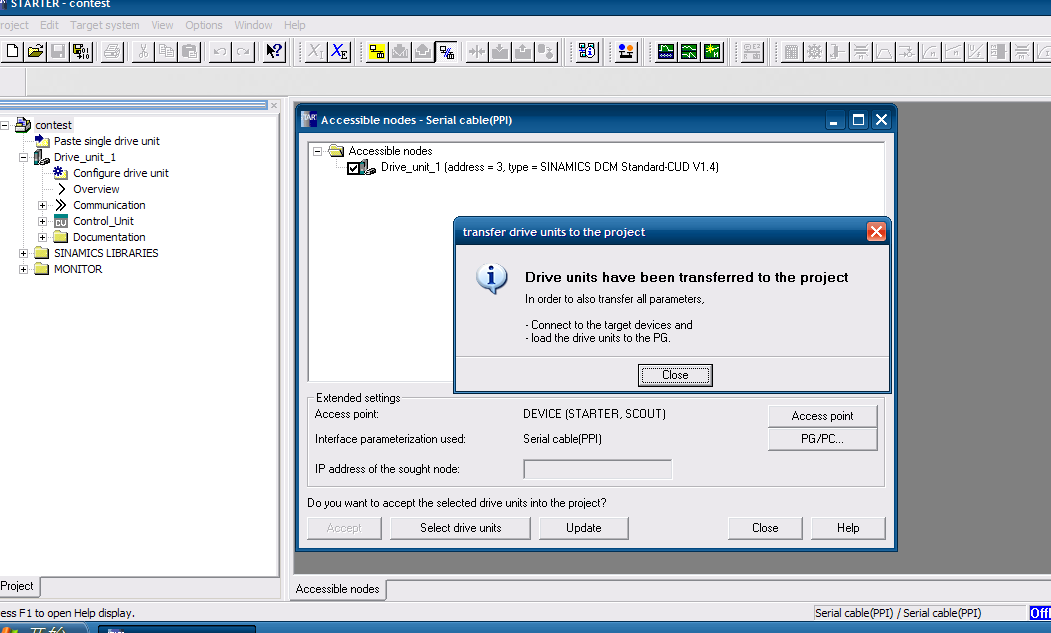The width and height of the screenshot is (1051, 633).
Task: Click the IP address of sought node field
Action: click(598, 469)
